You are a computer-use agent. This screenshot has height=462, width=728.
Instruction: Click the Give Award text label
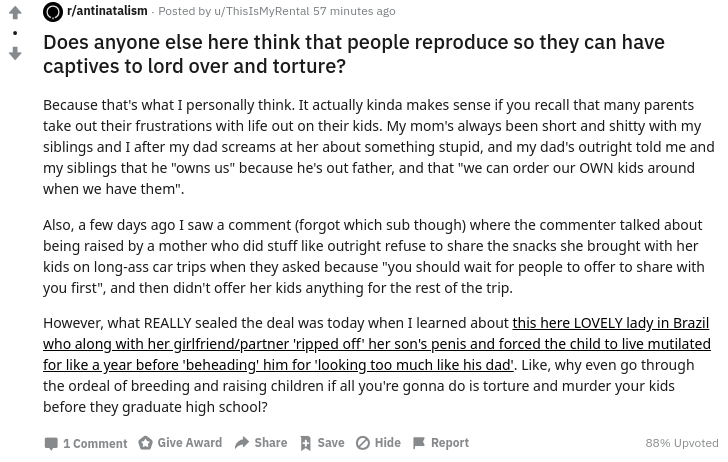tap(189, 442)
